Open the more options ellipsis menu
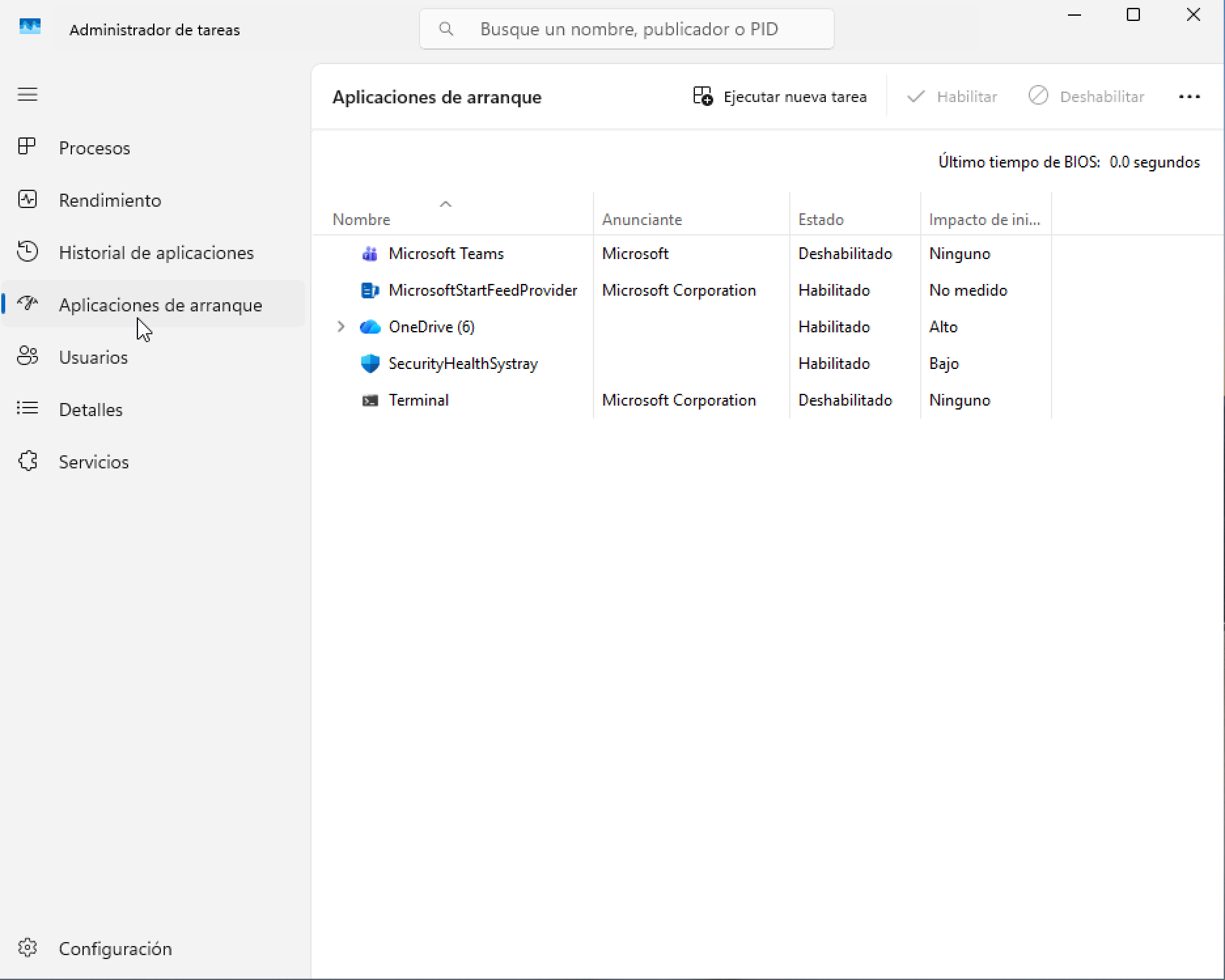The image size is (1225, 980). pyautogui.click(x=1189, y=97)
